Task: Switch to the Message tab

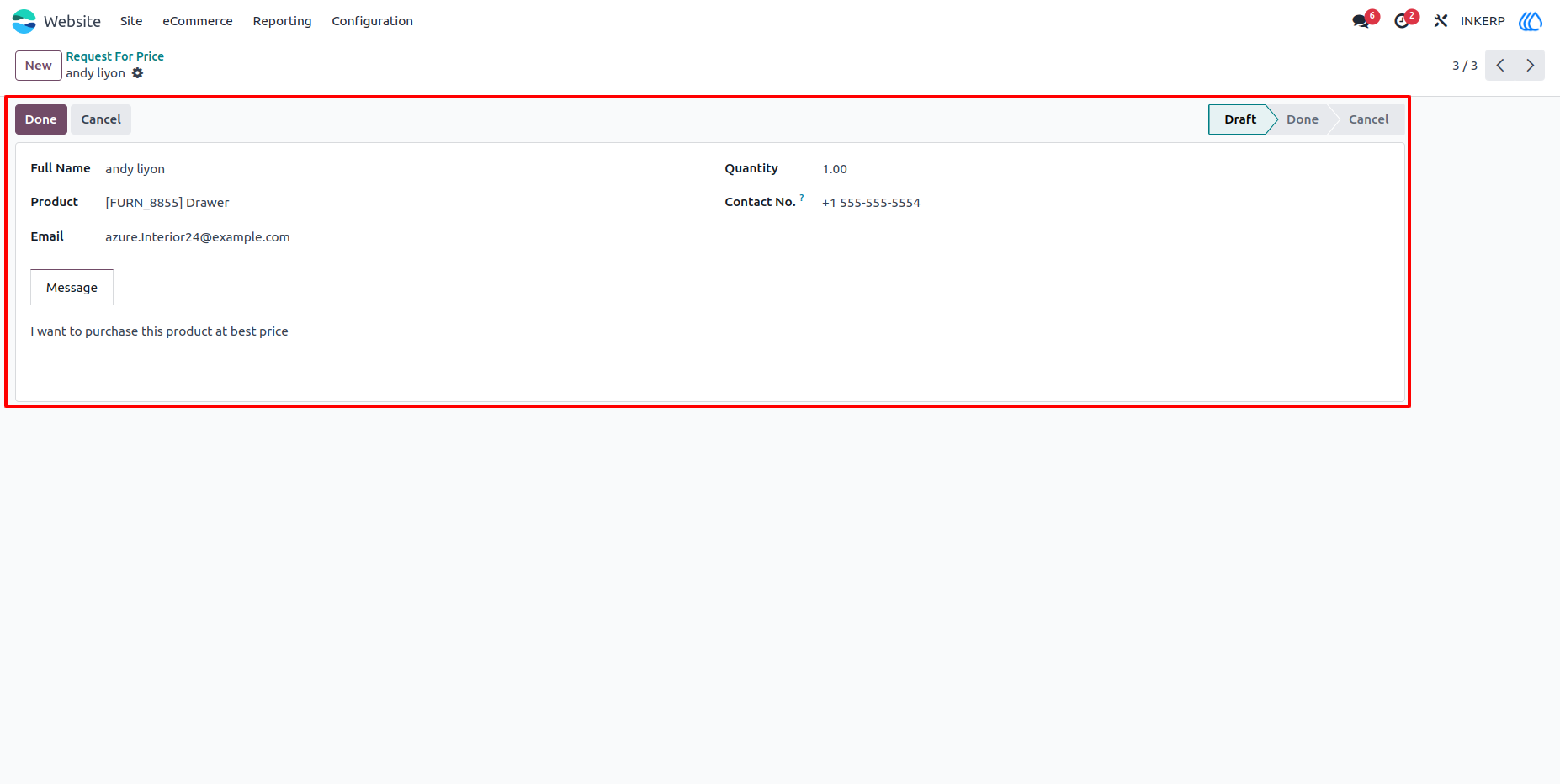Action: 72,288
